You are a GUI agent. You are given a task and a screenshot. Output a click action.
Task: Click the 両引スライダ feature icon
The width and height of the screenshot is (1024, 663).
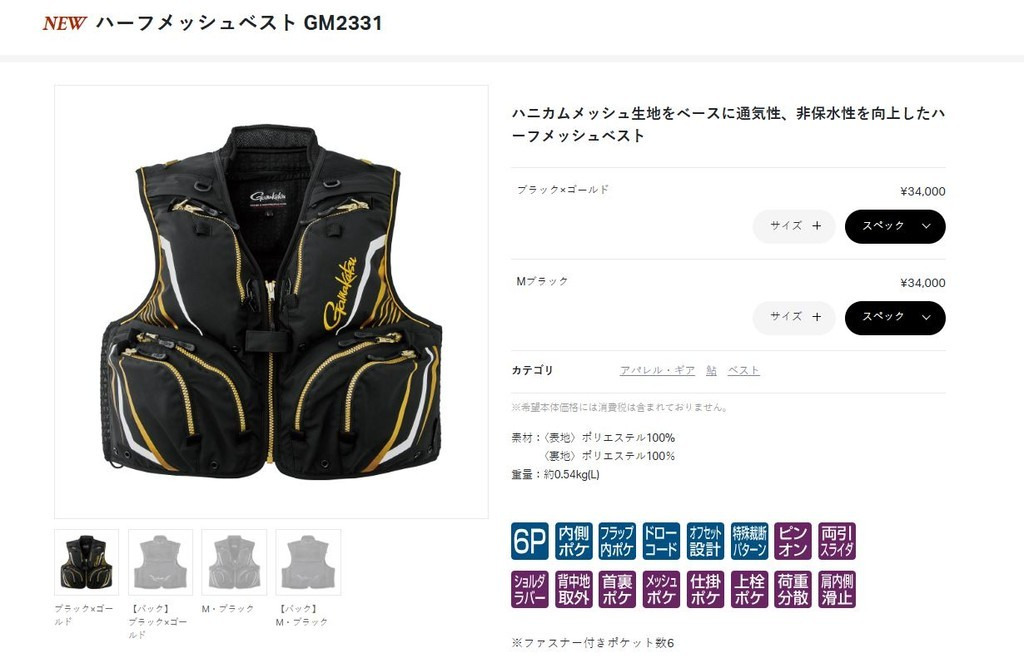(837, 541)
